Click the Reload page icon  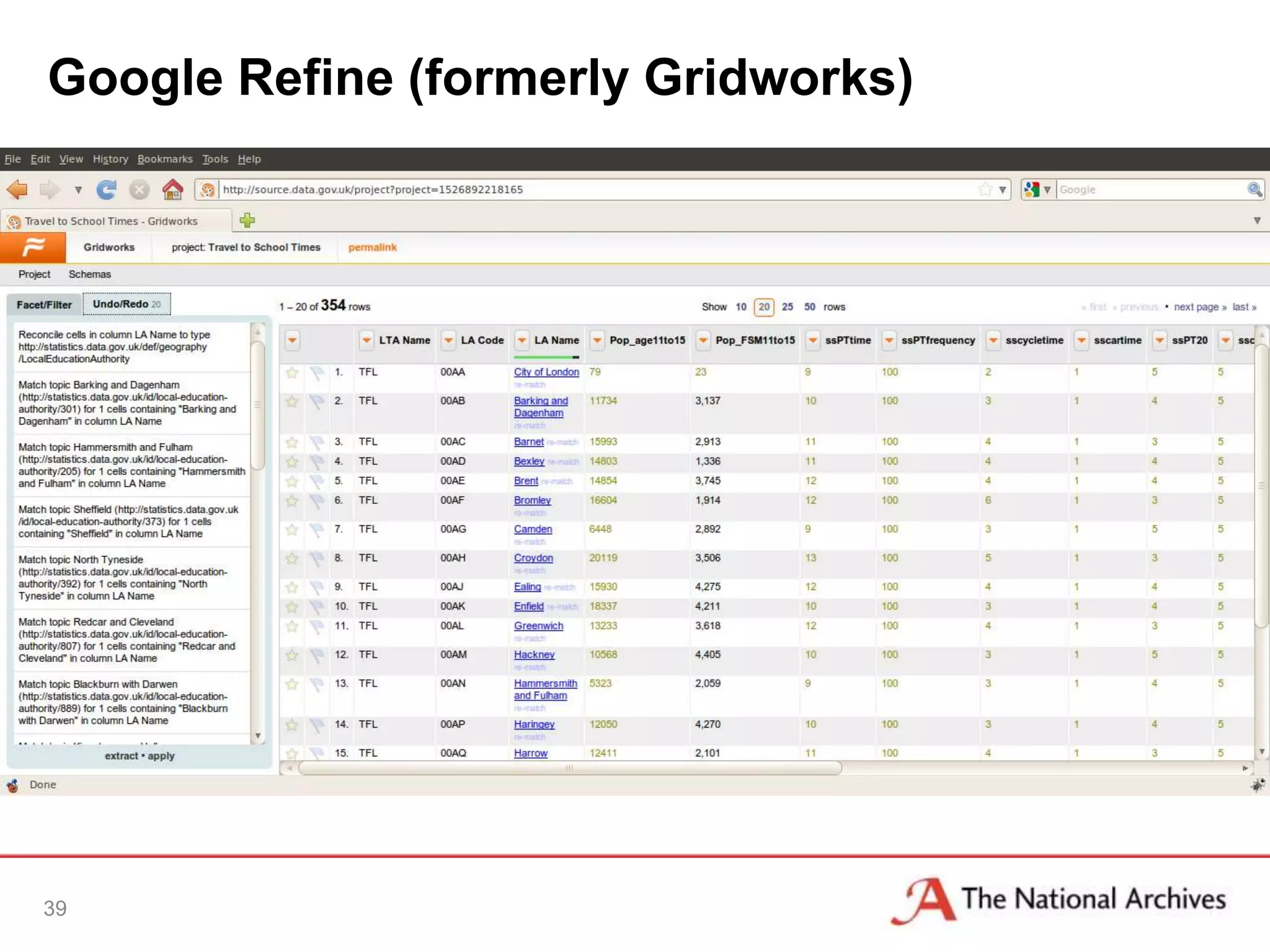[x=107, y=189]
